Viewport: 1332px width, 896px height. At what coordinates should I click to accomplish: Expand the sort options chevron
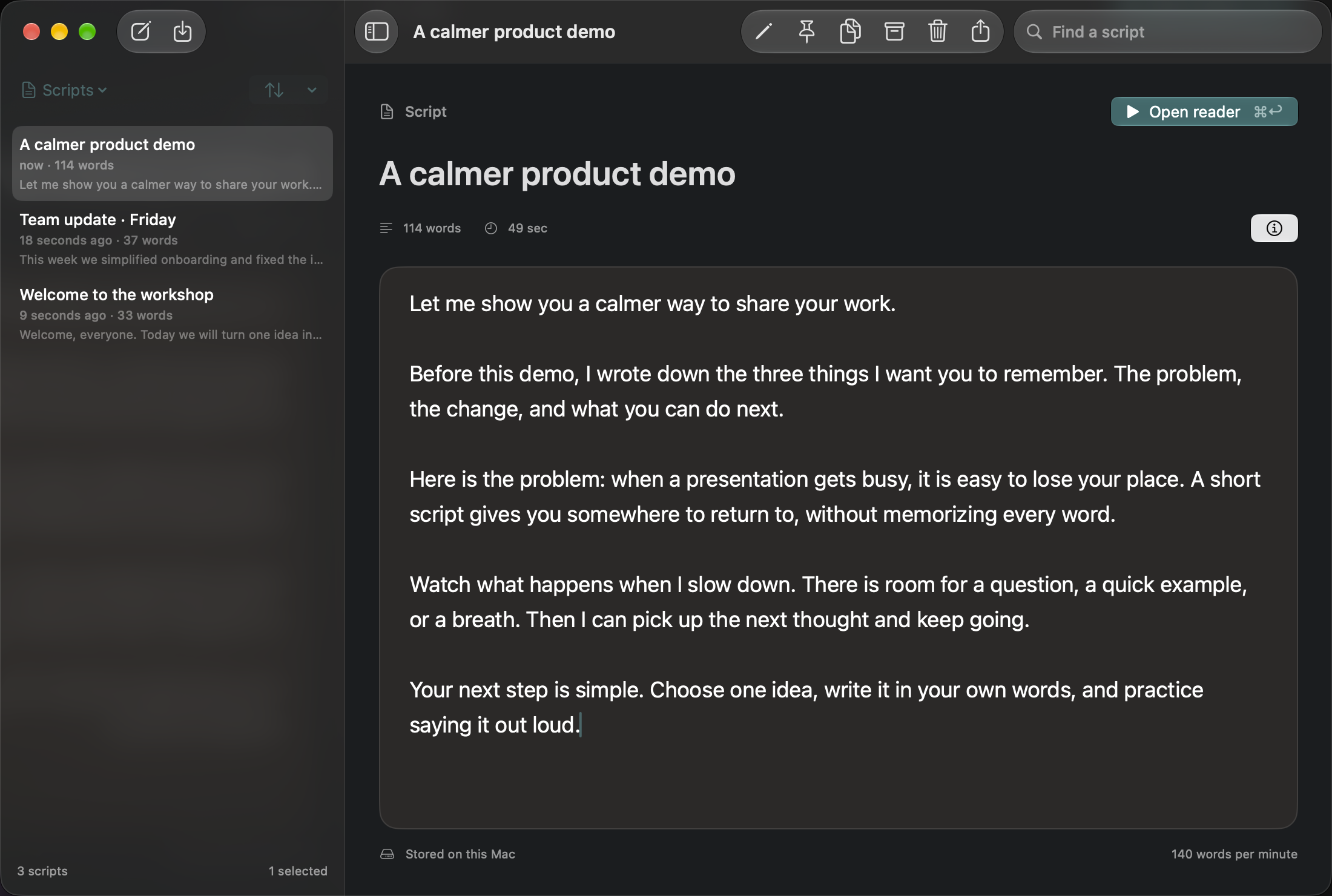(x=312, y=90)
